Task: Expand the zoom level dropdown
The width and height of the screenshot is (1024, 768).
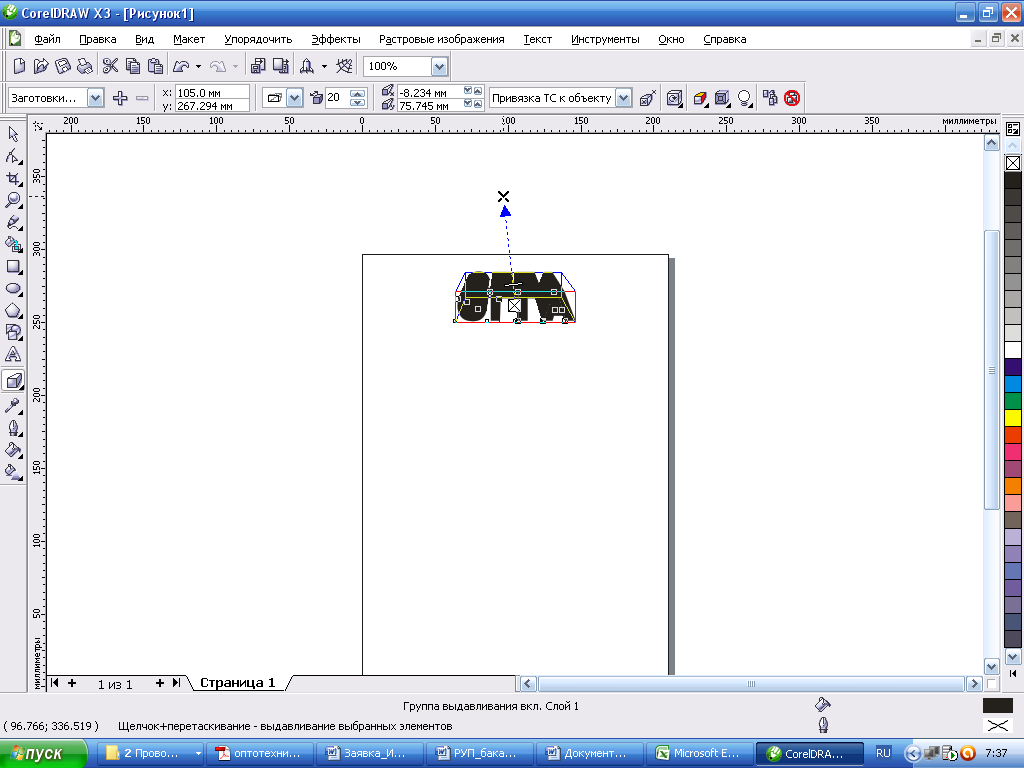Action: point(440,66)
